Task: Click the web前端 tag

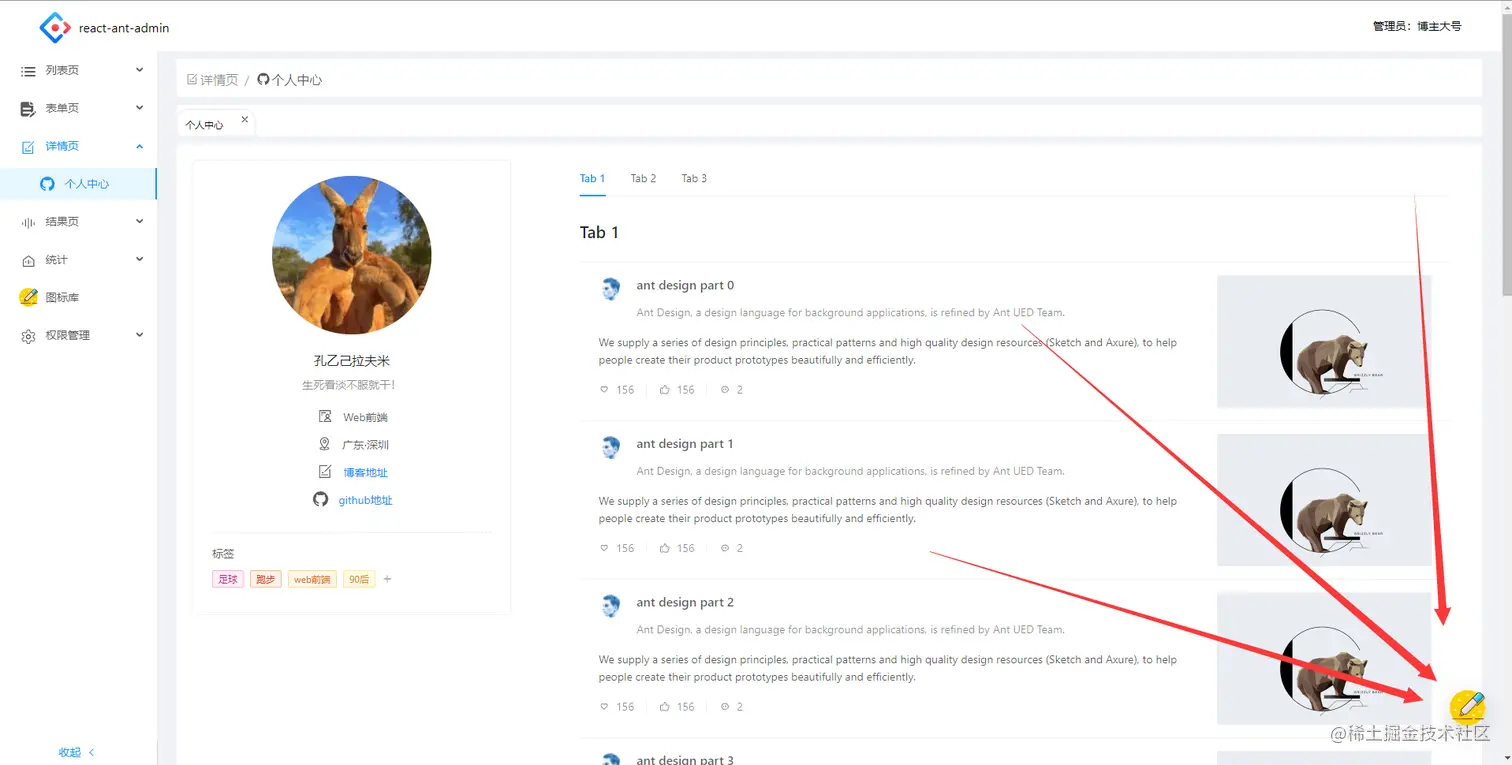Action: (312, 579)
